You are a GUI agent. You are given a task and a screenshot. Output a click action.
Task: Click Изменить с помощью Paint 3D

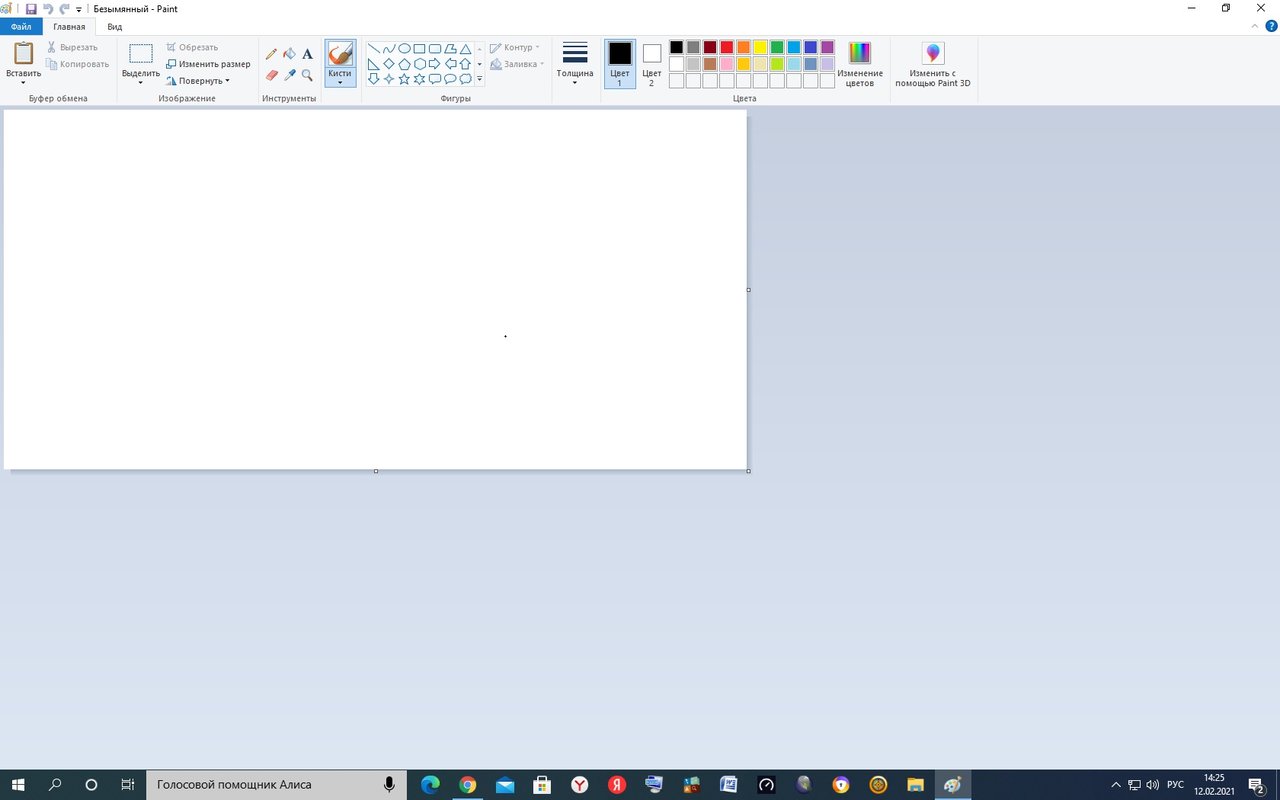coord(933,64)
